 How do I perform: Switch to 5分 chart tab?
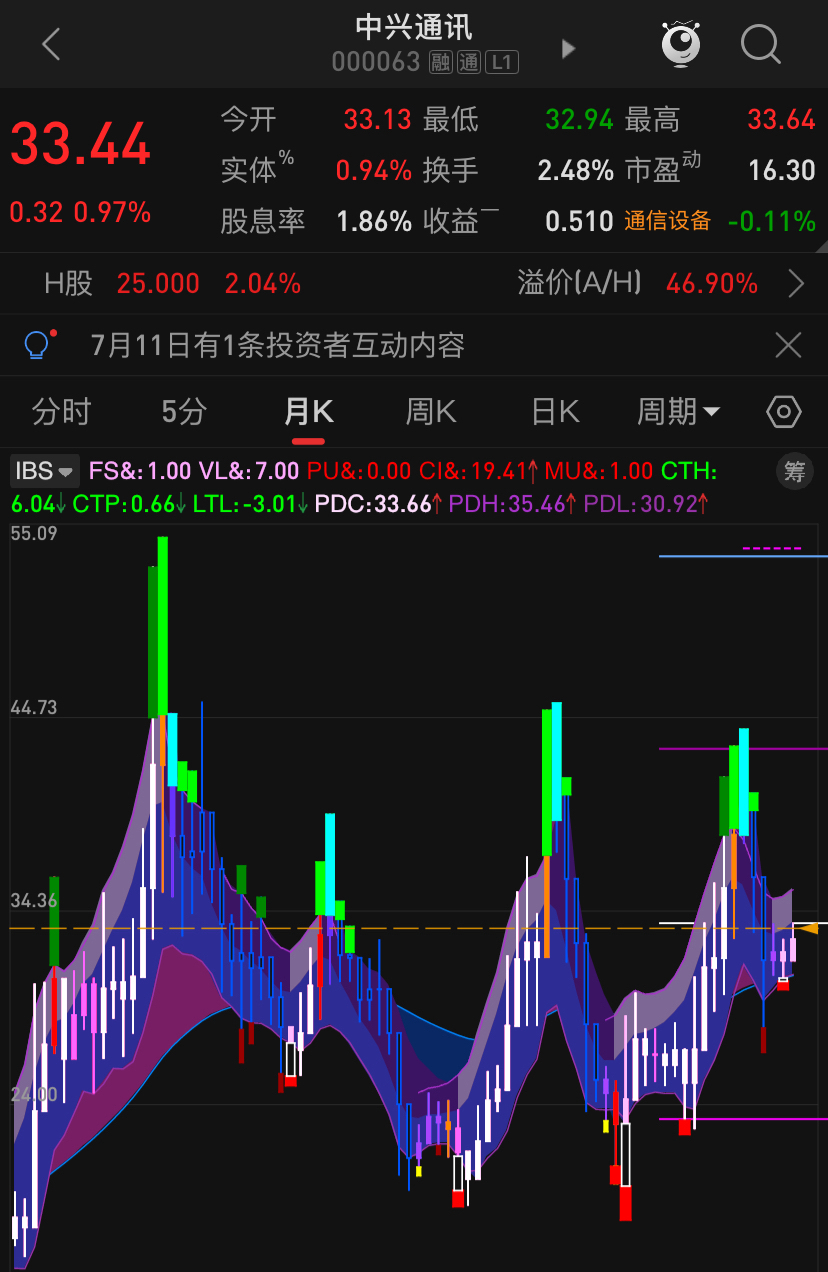coord(184,411)
